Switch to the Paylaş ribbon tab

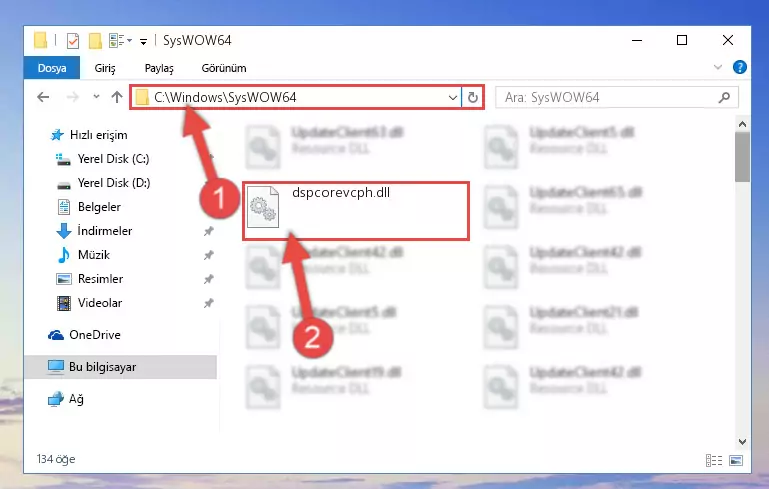coord(159,68)
